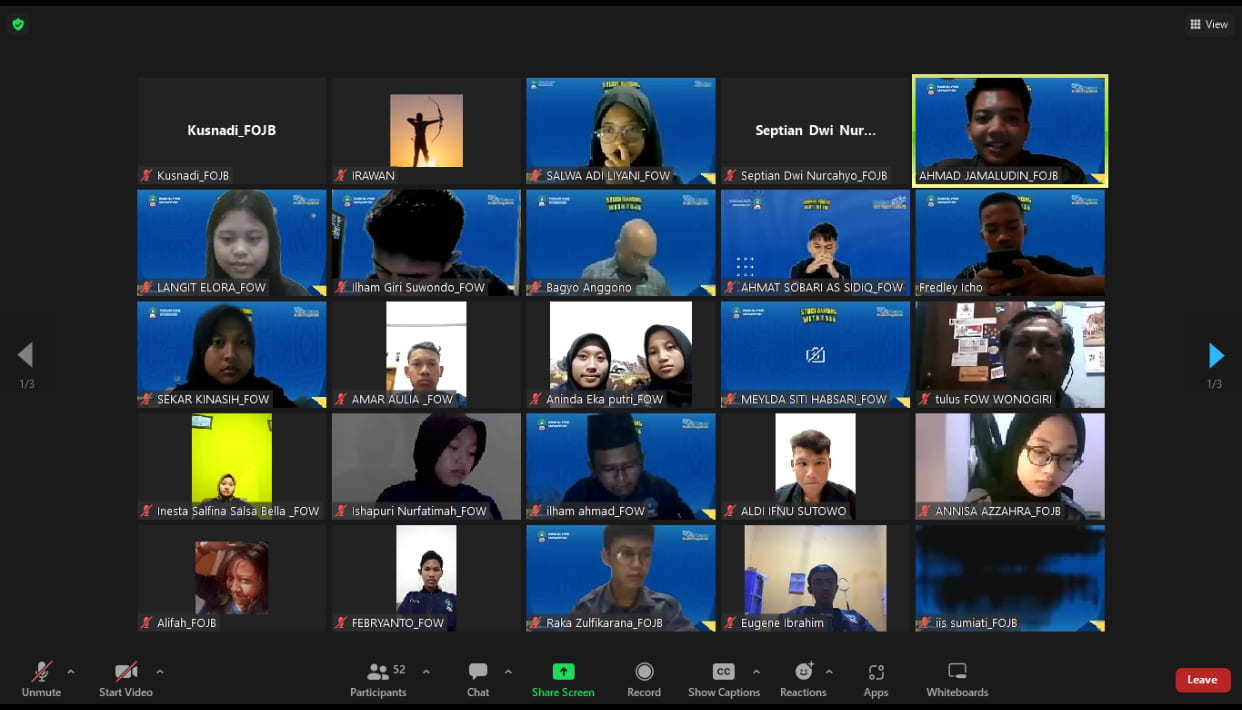Select IRAWAN archer profile tile

point(426,131)
